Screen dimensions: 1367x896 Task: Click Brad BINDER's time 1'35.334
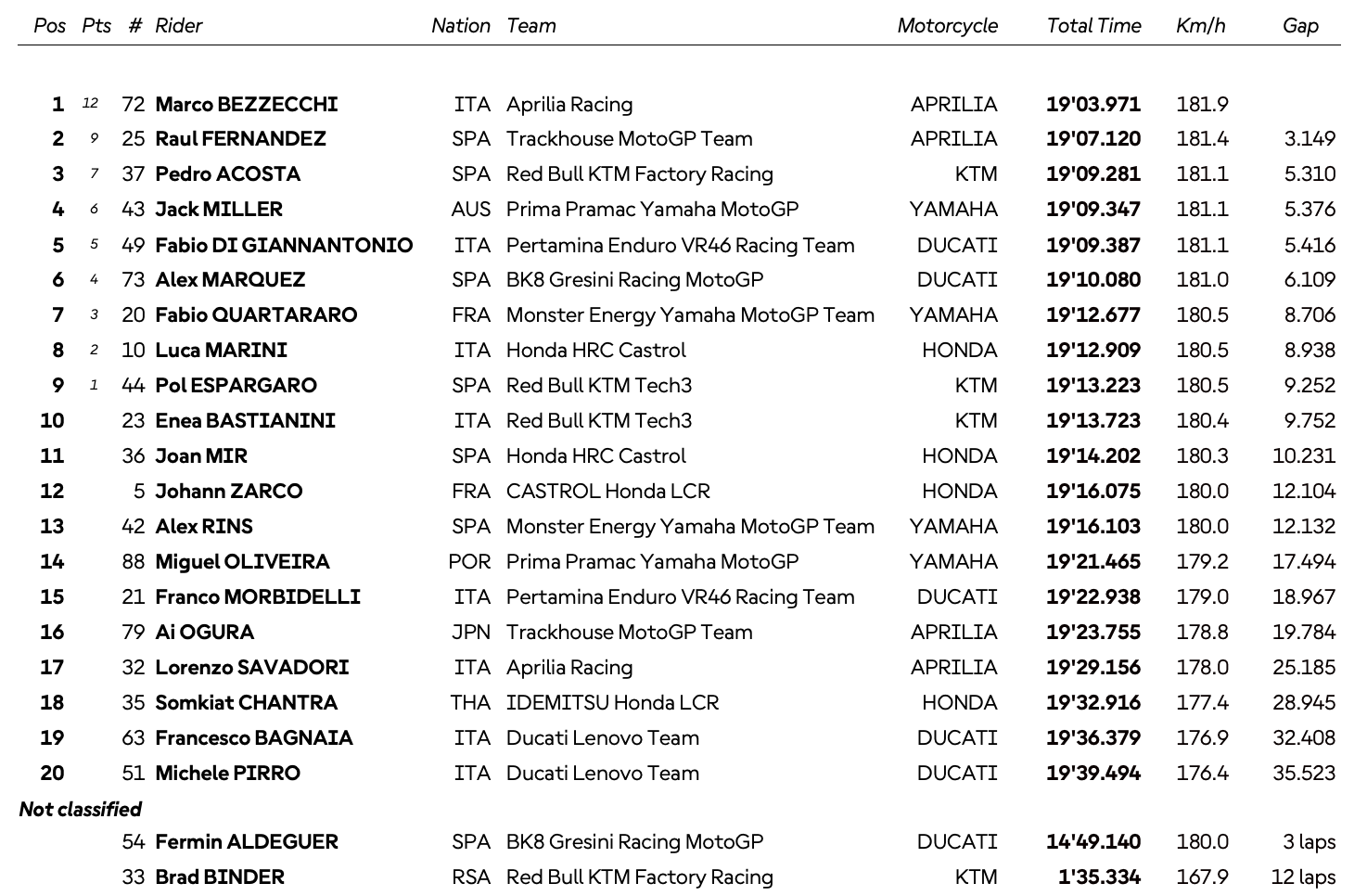coord(1099,877)
